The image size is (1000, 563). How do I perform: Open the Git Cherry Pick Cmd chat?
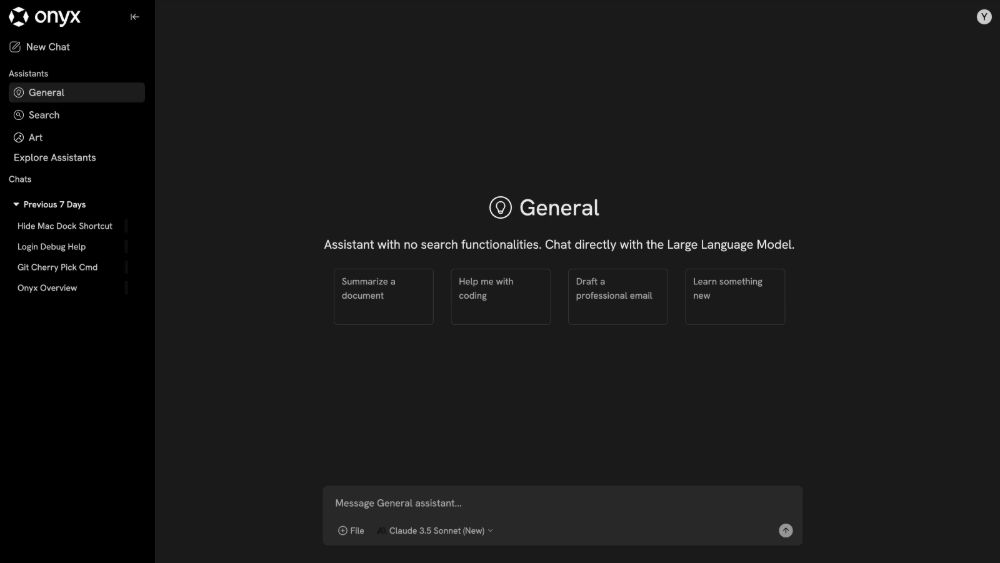point(57,267)
